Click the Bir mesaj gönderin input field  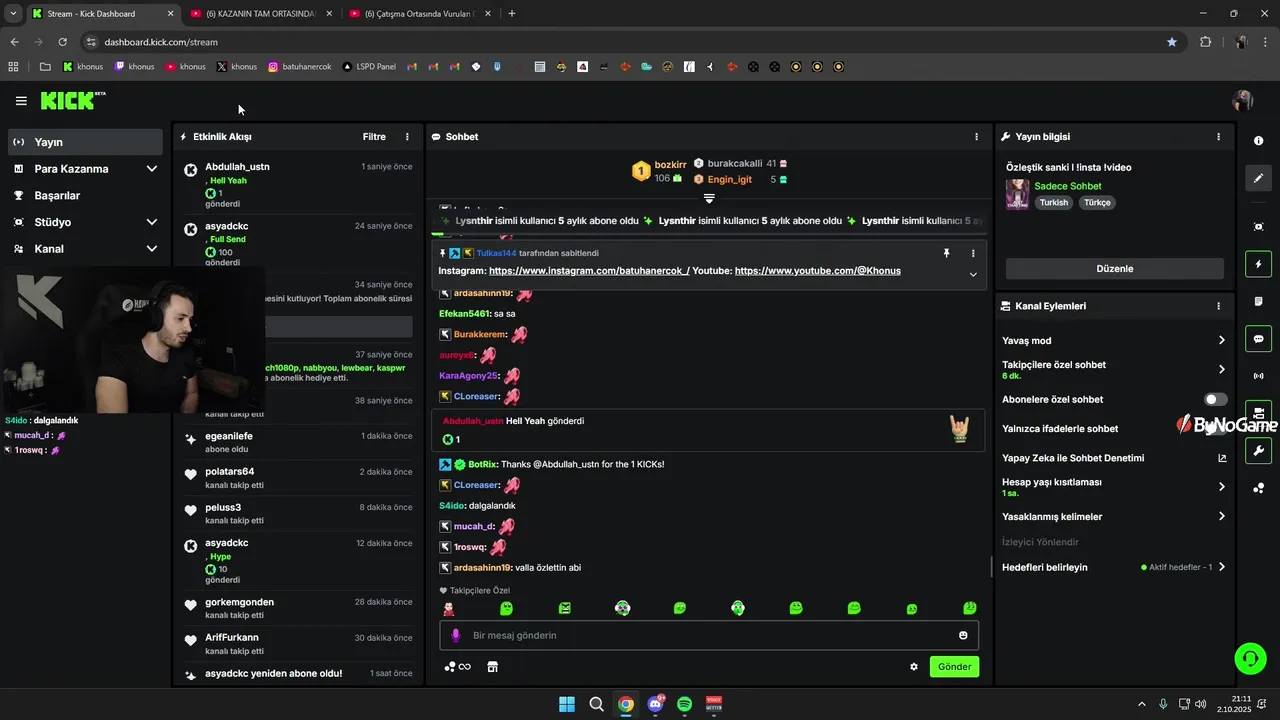[x=709, y=635]
